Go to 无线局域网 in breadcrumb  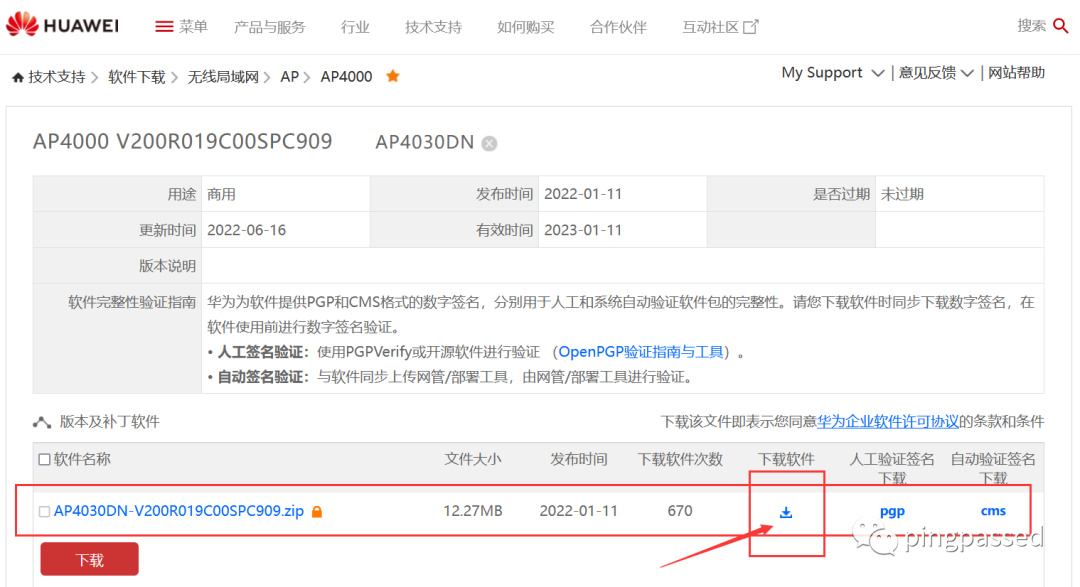click(x=223, y=77)
